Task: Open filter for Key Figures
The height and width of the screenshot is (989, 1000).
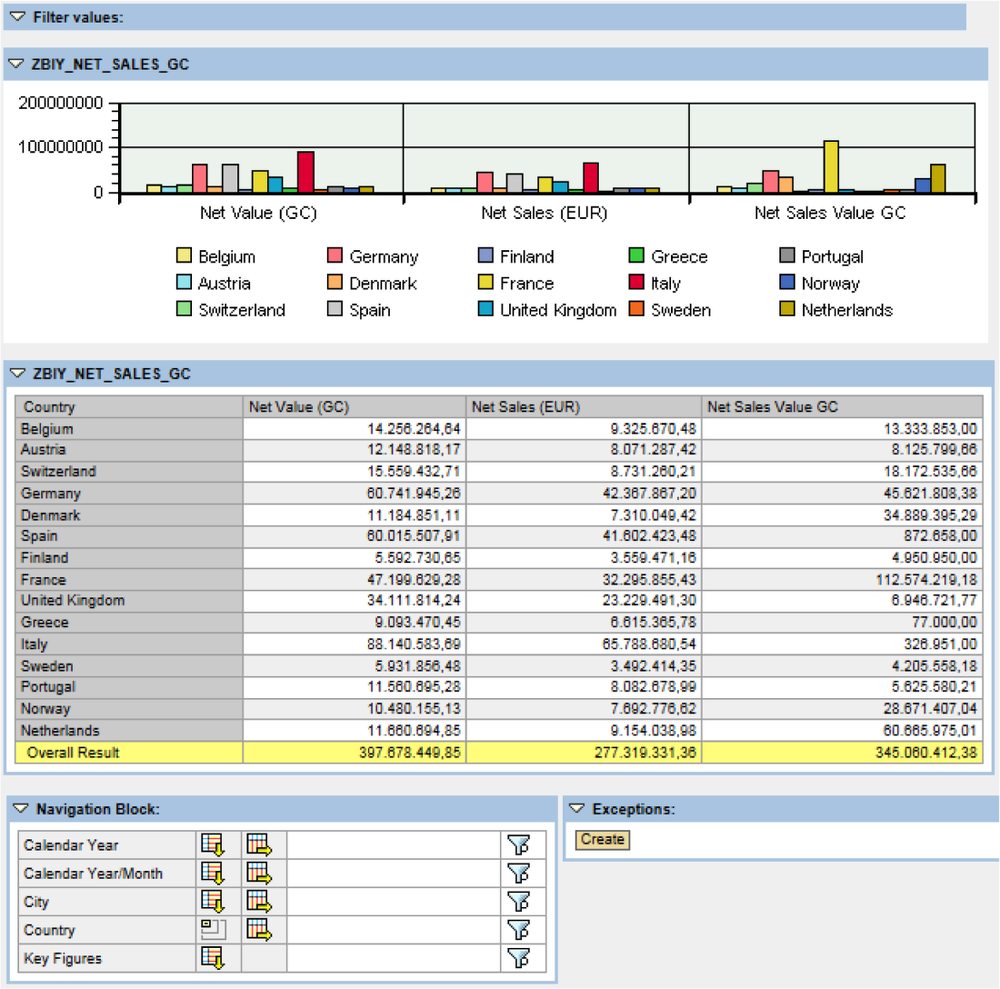Action: click(x=517, y=958)
